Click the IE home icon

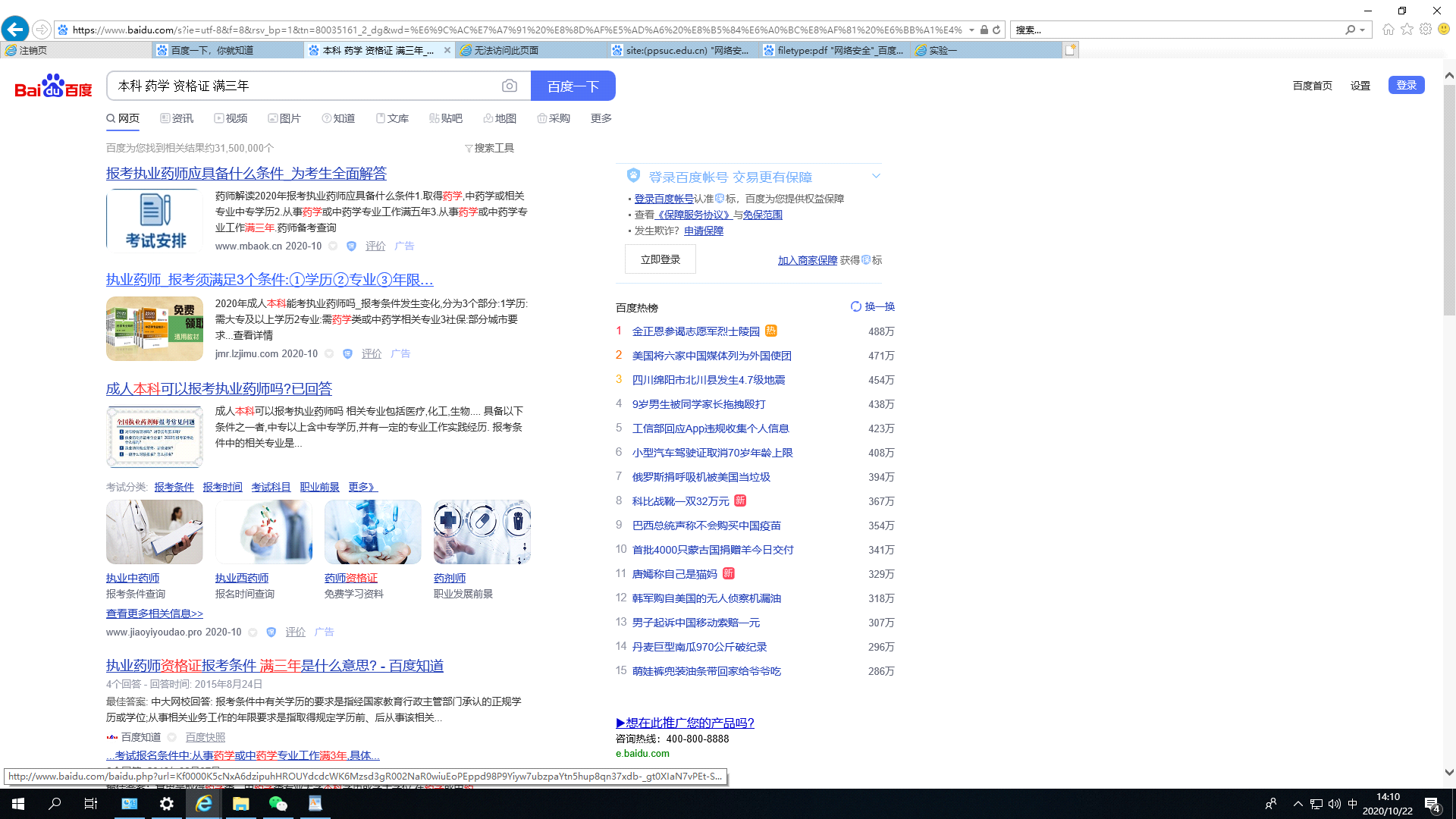point(1388,29)
